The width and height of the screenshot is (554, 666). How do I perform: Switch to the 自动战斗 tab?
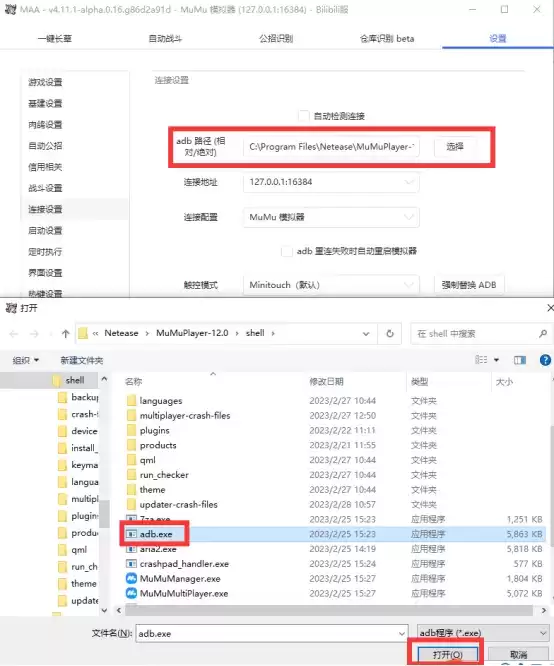coord(165,39)
